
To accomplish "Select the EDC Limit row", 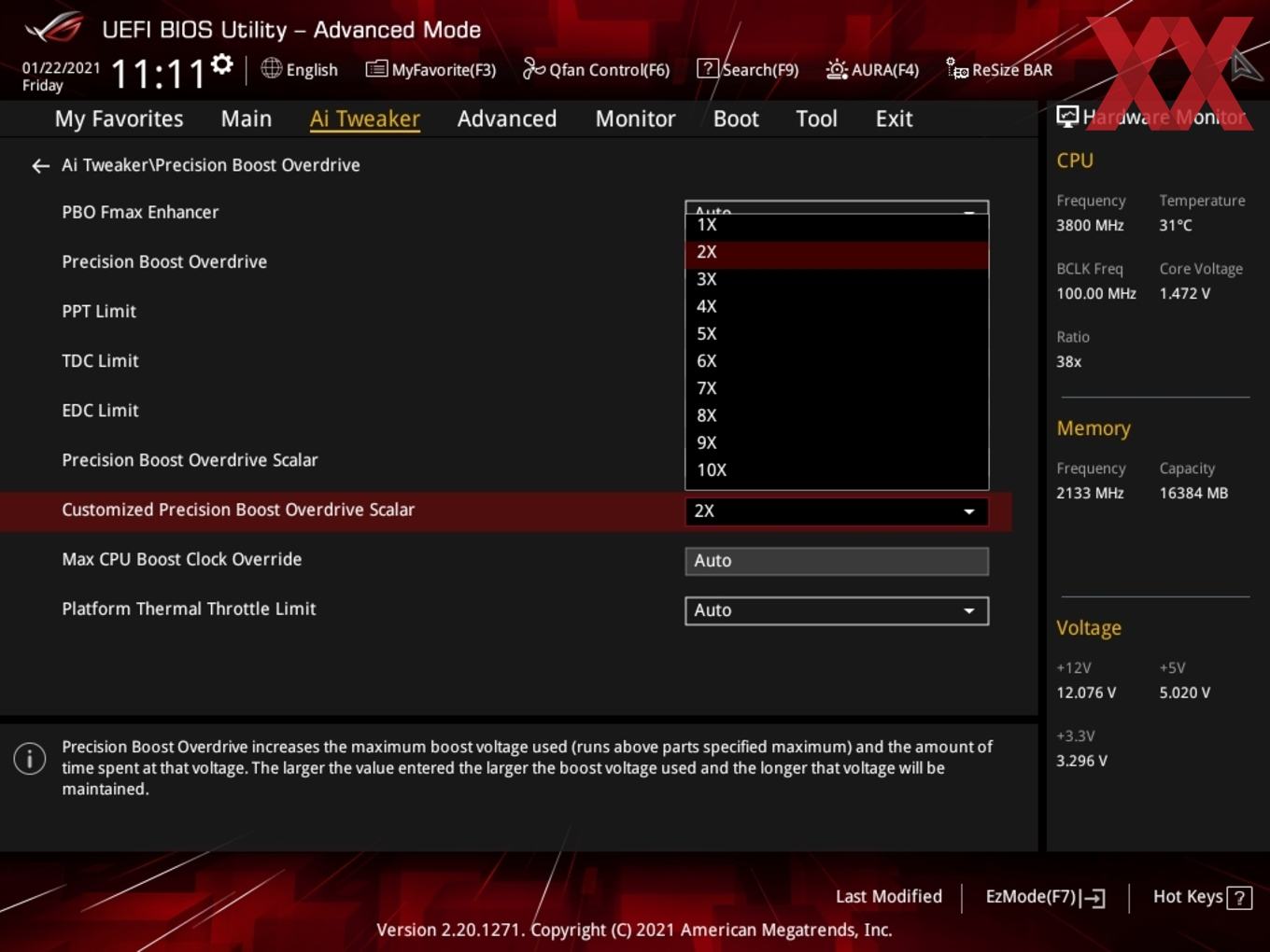I will pos(100,411).
